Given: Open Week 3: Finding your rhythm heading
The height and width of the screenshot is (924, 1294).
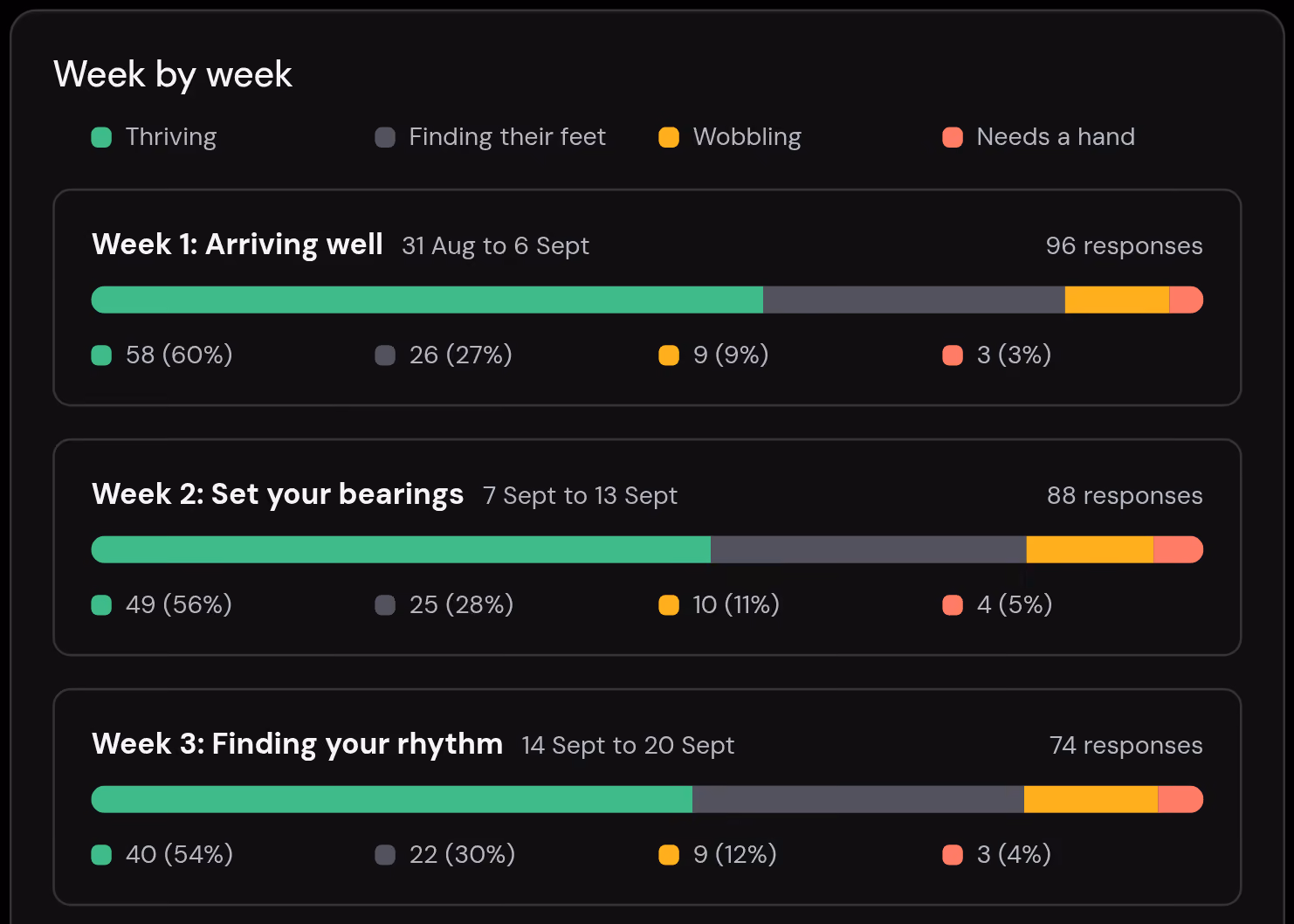Looking at the screenshot, I should [297, 744].
